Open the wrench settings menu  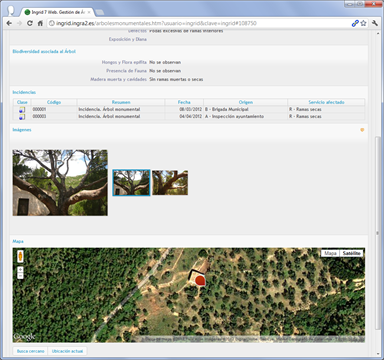click(x=375, y=23)
